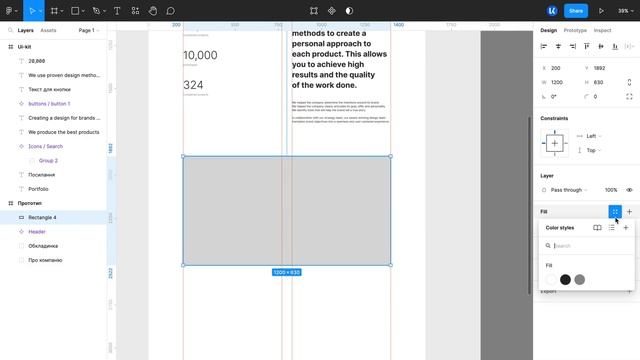
Task: Open the libraries book icon in Color styles
Action: click(597, 228)
